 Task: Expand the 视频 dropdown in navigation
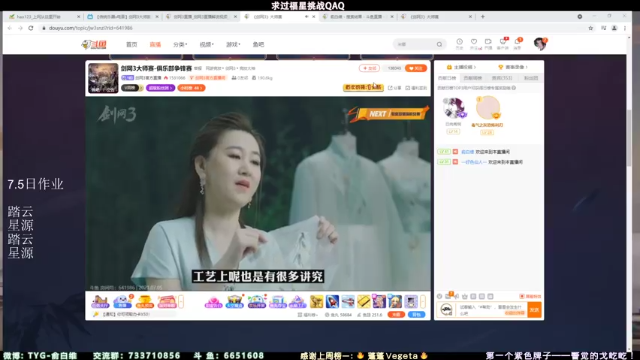click(207, 44)
